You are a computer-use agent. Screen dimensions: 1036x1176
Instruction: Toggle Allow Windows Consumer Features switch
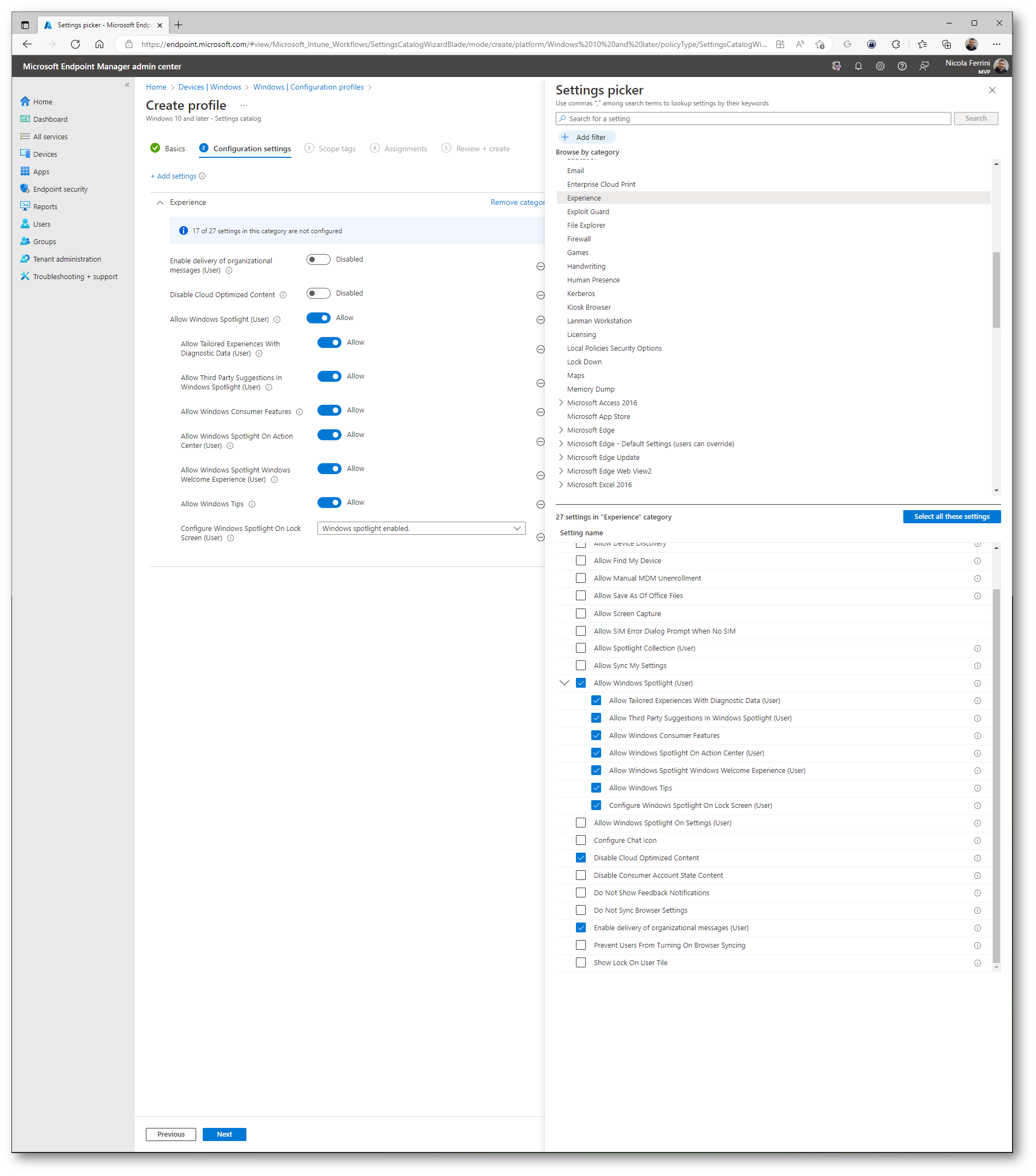coord(329,410)
